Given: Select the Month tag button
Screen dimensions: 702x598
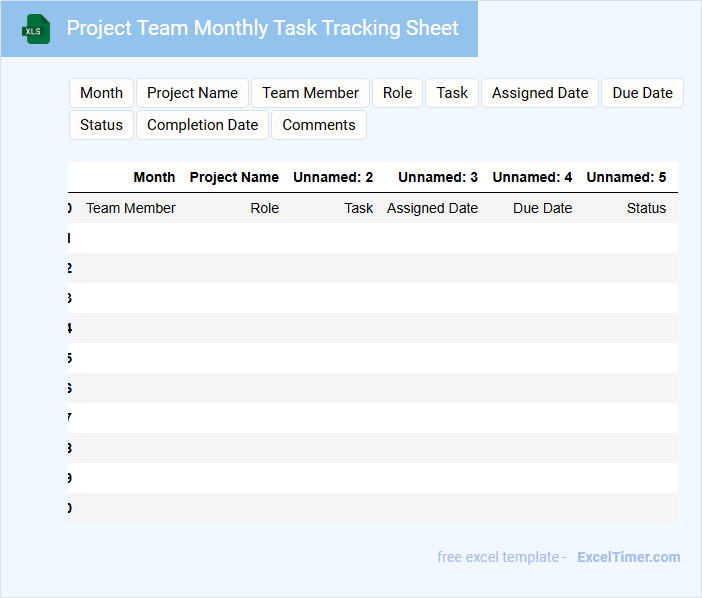Looking at the screenshot, I should pyautogui.click(x=101, y=93).
